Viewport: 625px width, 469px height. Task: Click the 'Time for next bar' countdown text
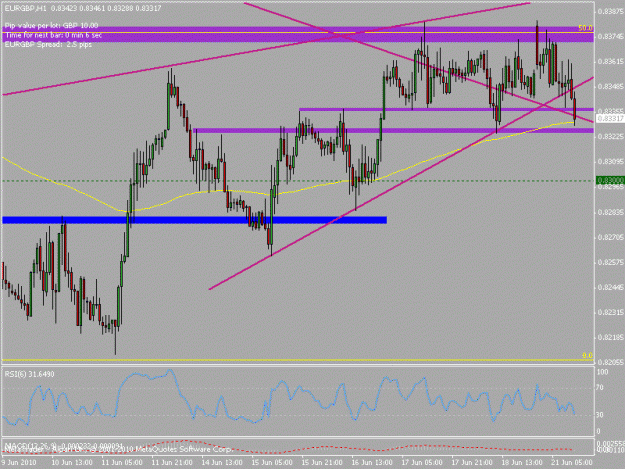pos(53,35)
